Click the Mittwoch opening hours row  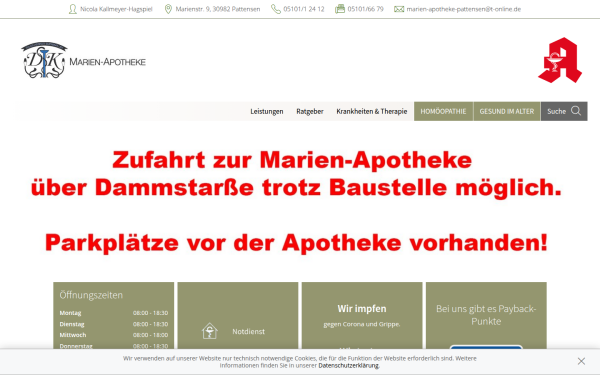[x=114, y=335]
